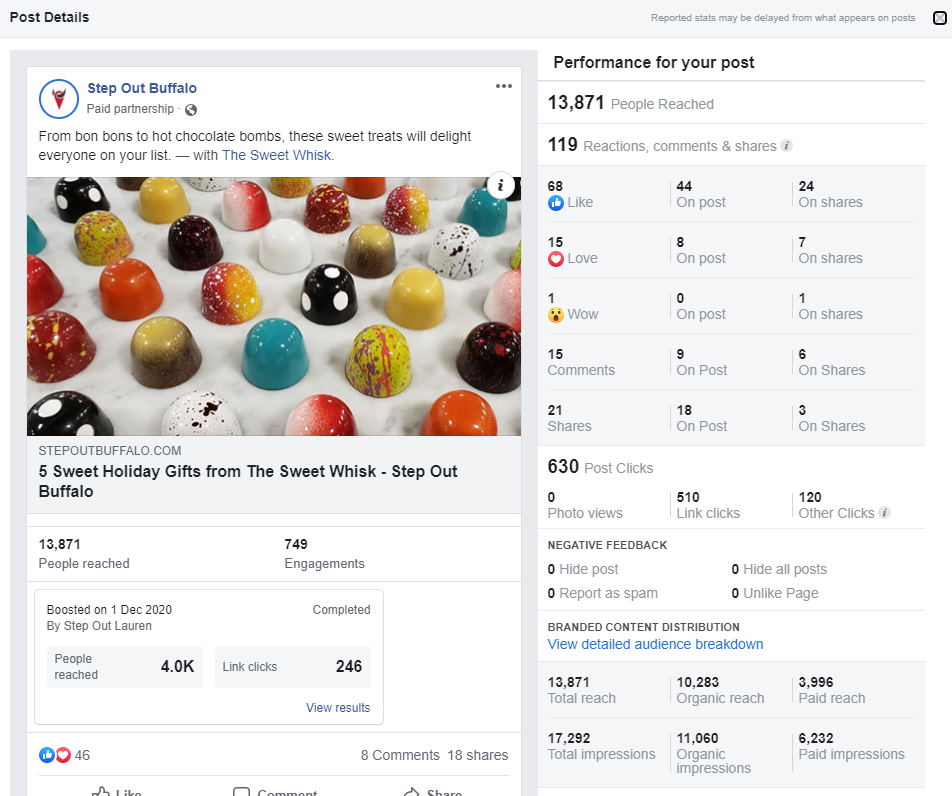Click the 18 shares count
The image size is (952, 796).
coord(478,755)
